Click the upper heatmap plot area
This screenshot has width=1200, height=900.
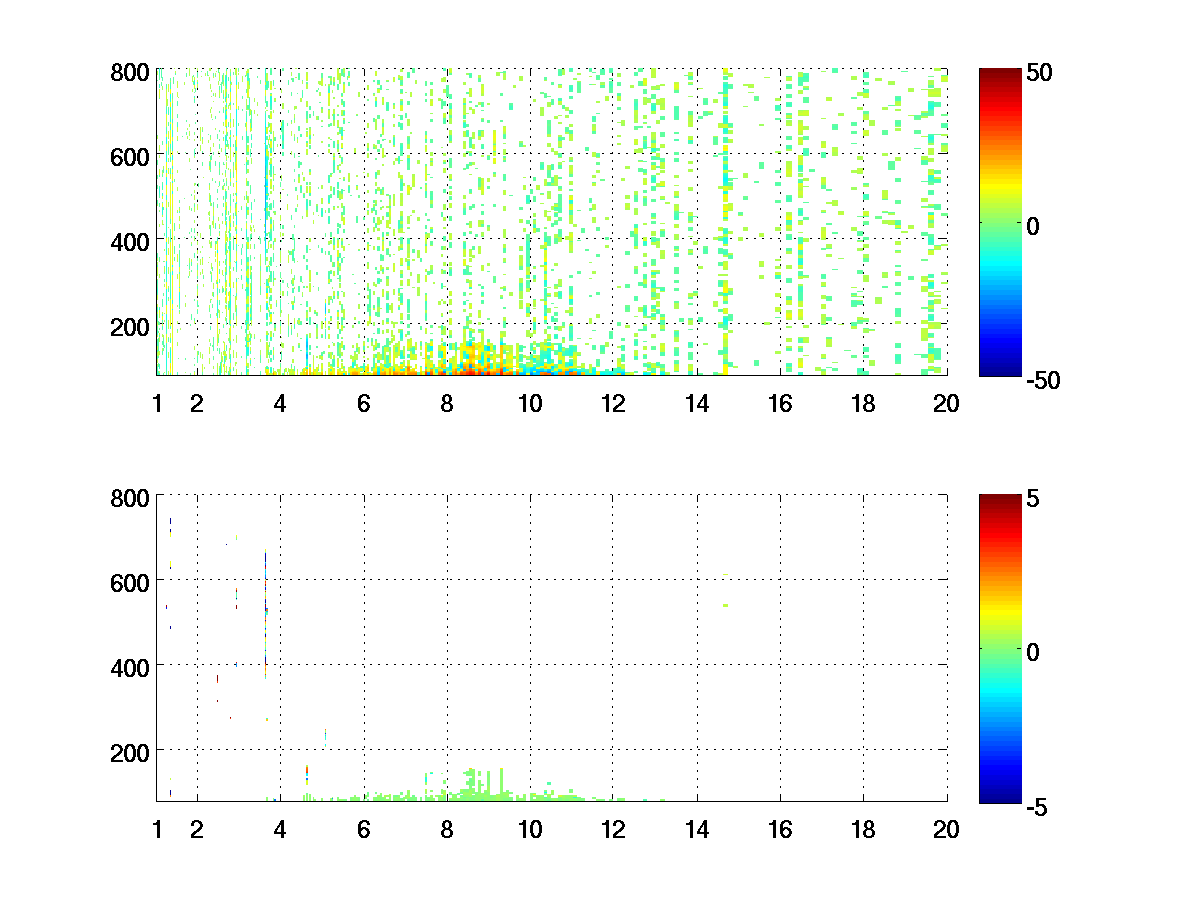pyautogui.click(x=552, y=222)
